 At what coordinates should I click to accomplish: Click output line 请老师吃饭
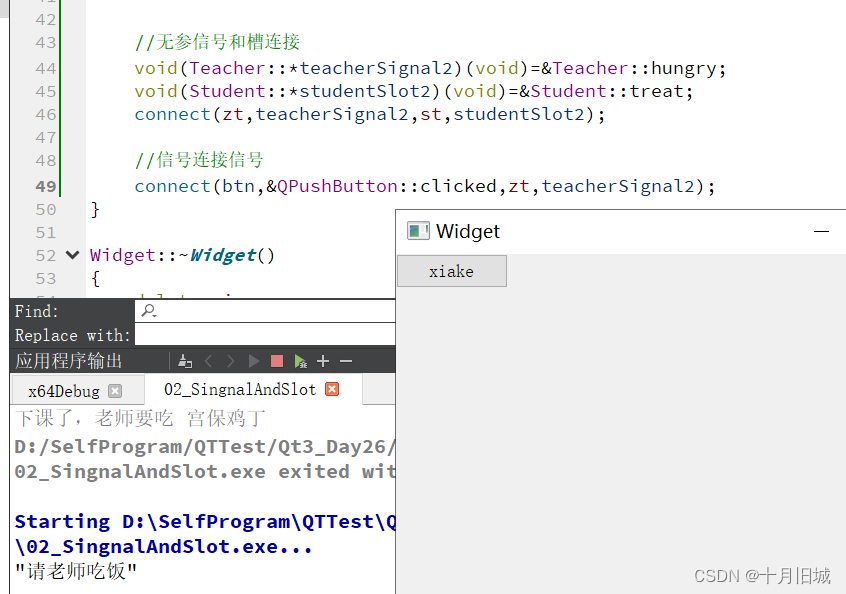coord(76,571)
